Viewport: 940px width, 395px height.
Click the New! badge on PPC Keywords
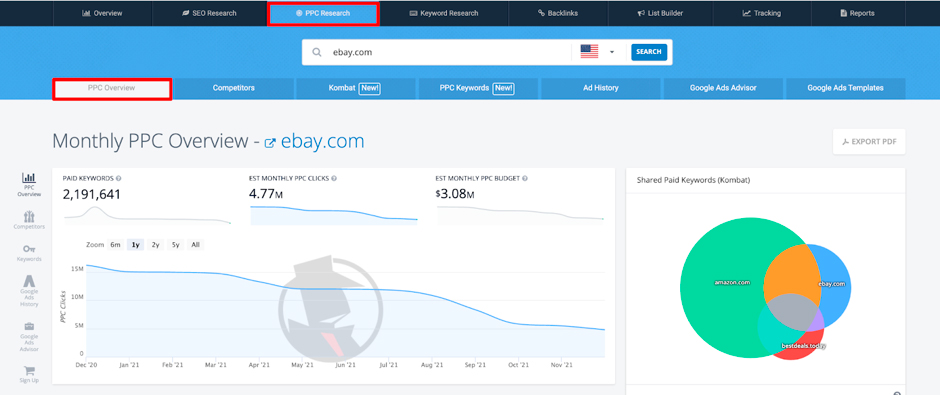tap(504, 88)
